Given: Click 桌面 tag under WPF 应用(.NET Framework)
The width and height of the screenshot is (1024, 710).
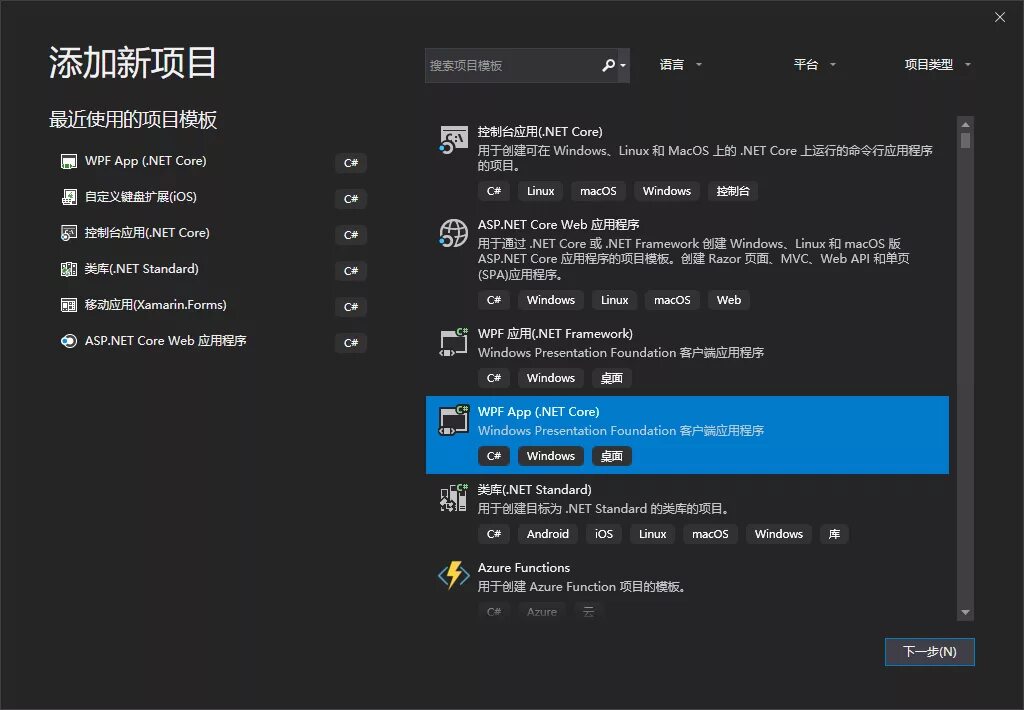Looking at the screenshot, I should (x=611, y=378).
